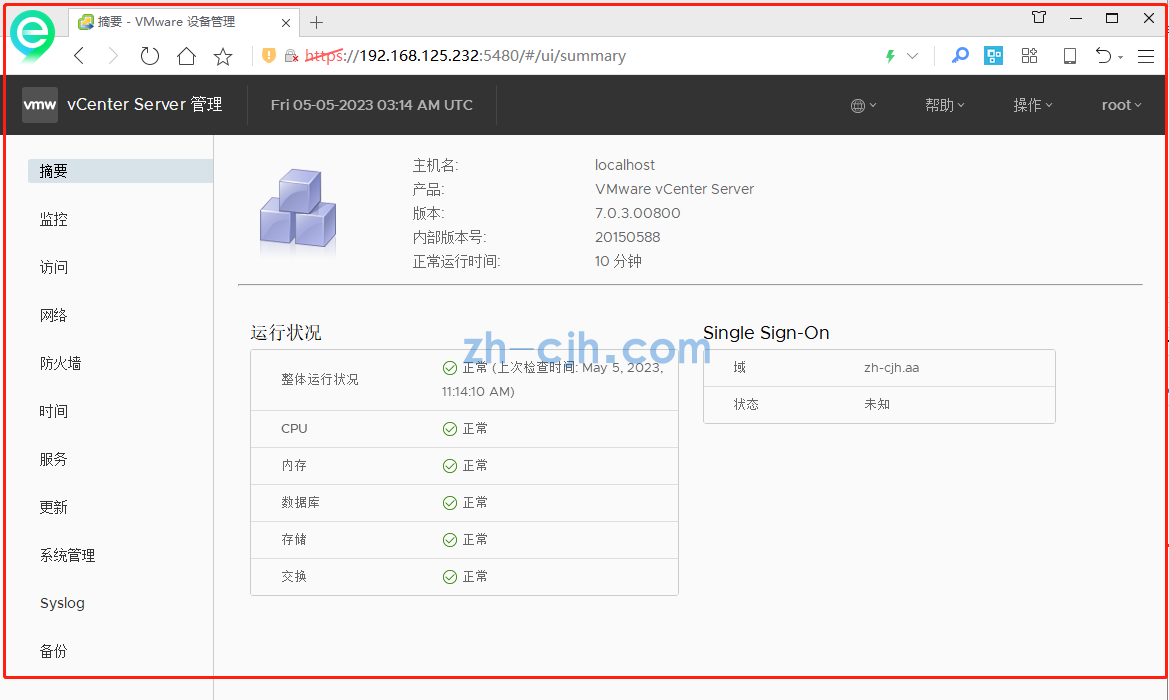Screen dimensions: 1169x700
Task: Open the browser hamburger menu
Action: tap(1146, 56)
